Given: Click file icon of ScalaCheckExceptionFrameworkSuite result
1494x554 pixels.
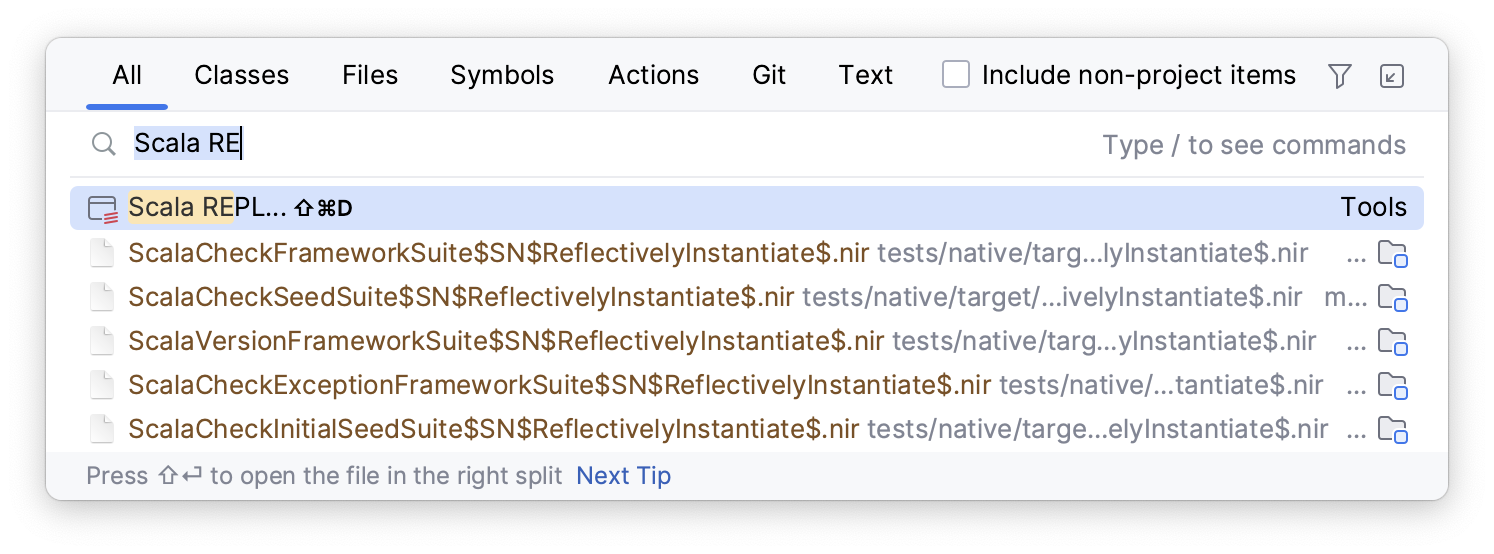Looking at the screenshot, I should [103, 386].
